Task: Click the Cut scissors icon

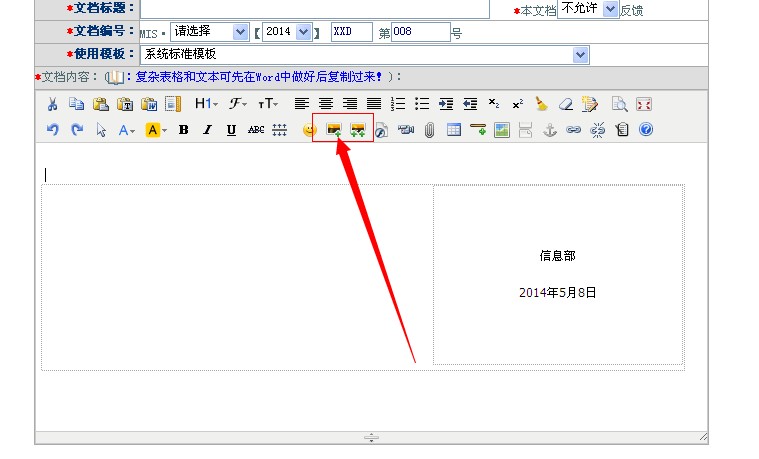Action: [x=53, y=103]
